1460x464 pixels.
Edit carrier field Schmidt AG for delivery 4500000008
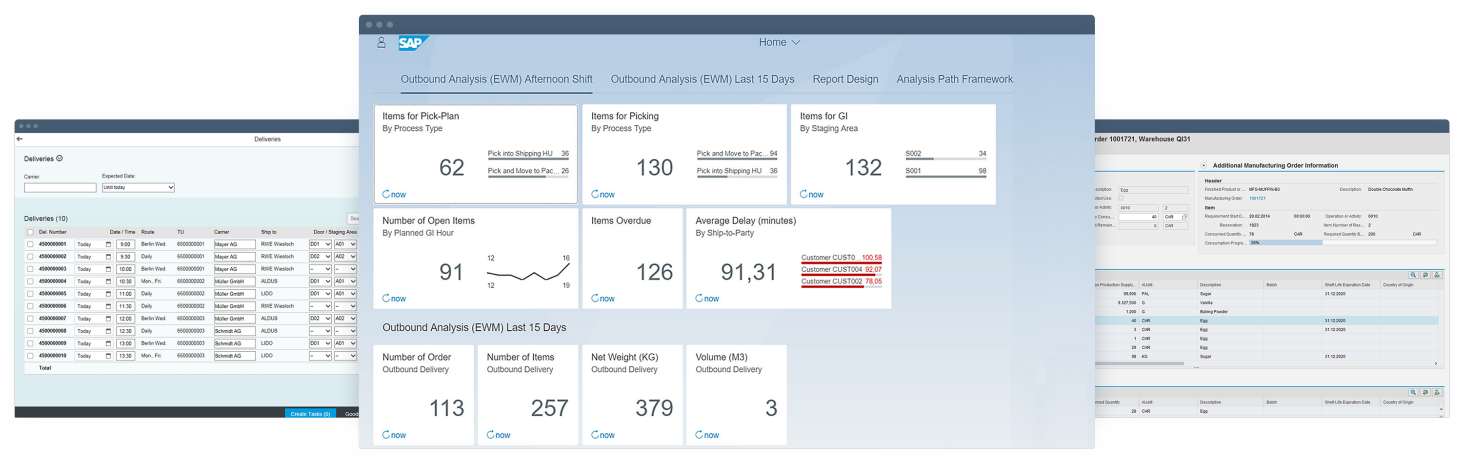tap(234, 331)
